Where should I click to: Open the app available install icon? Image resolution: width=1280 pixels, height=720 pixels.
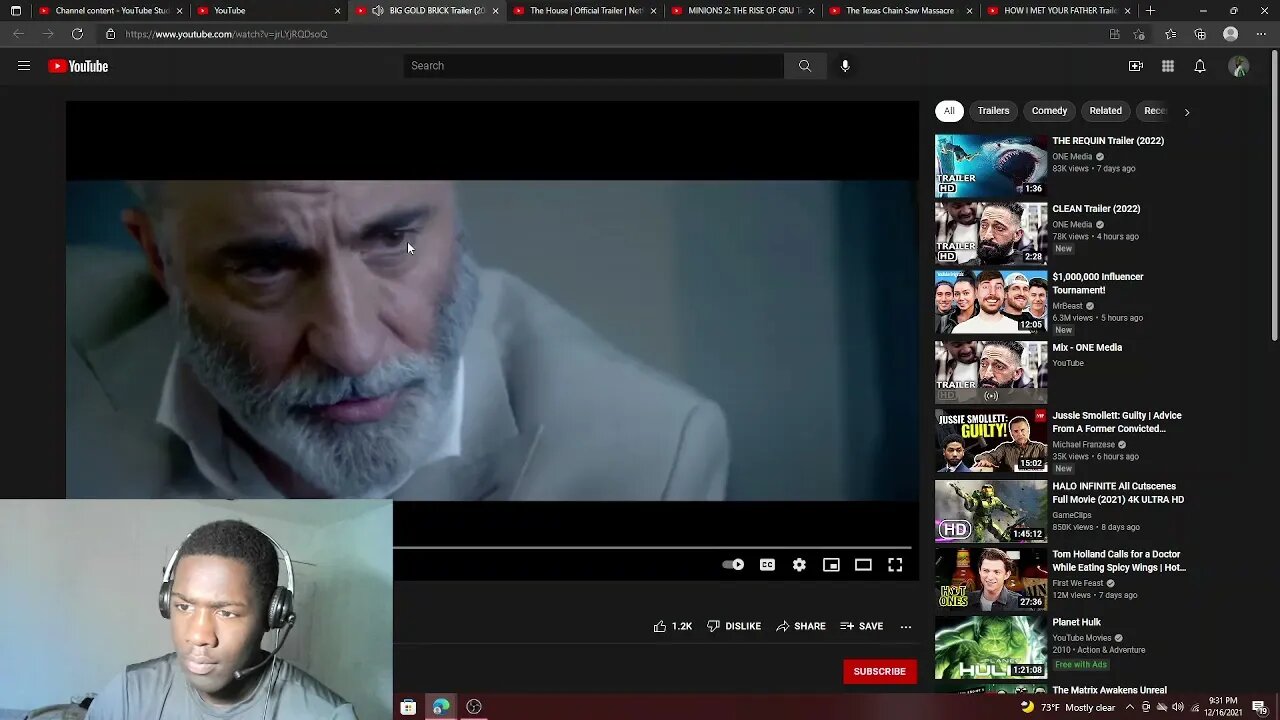coord(1114,34)
